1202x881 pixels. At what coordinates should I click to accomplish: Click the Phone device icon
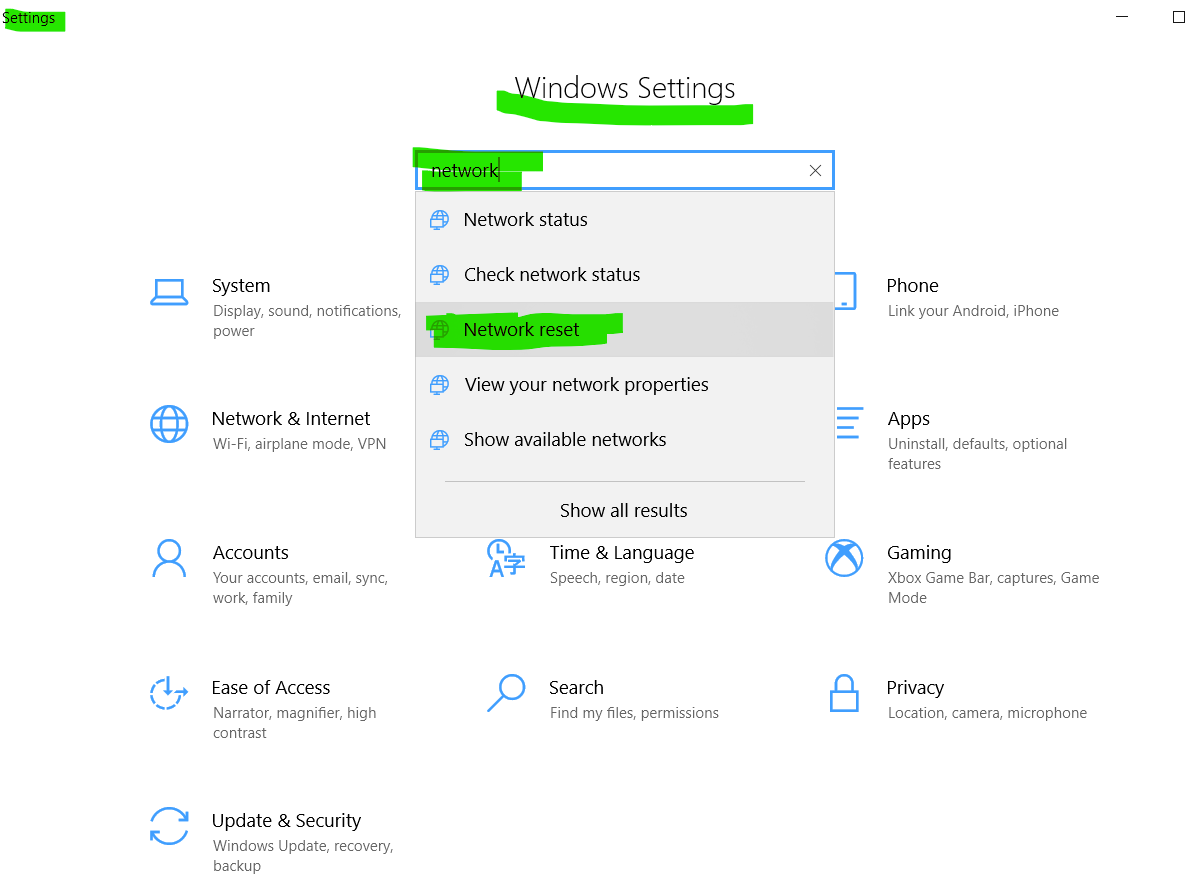(846, 291)
